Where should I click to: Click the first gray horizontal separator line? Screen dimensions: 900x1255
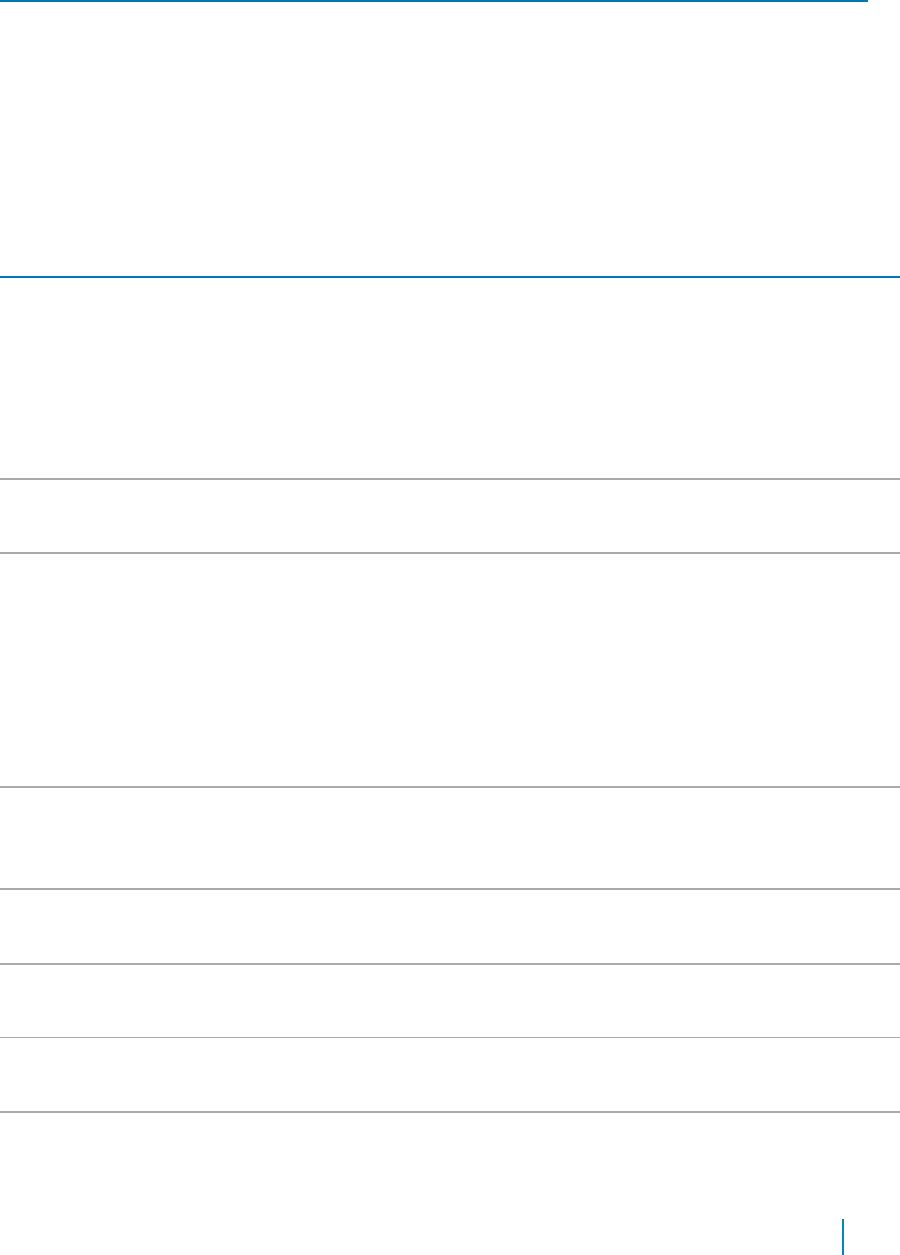pos(450,480)
